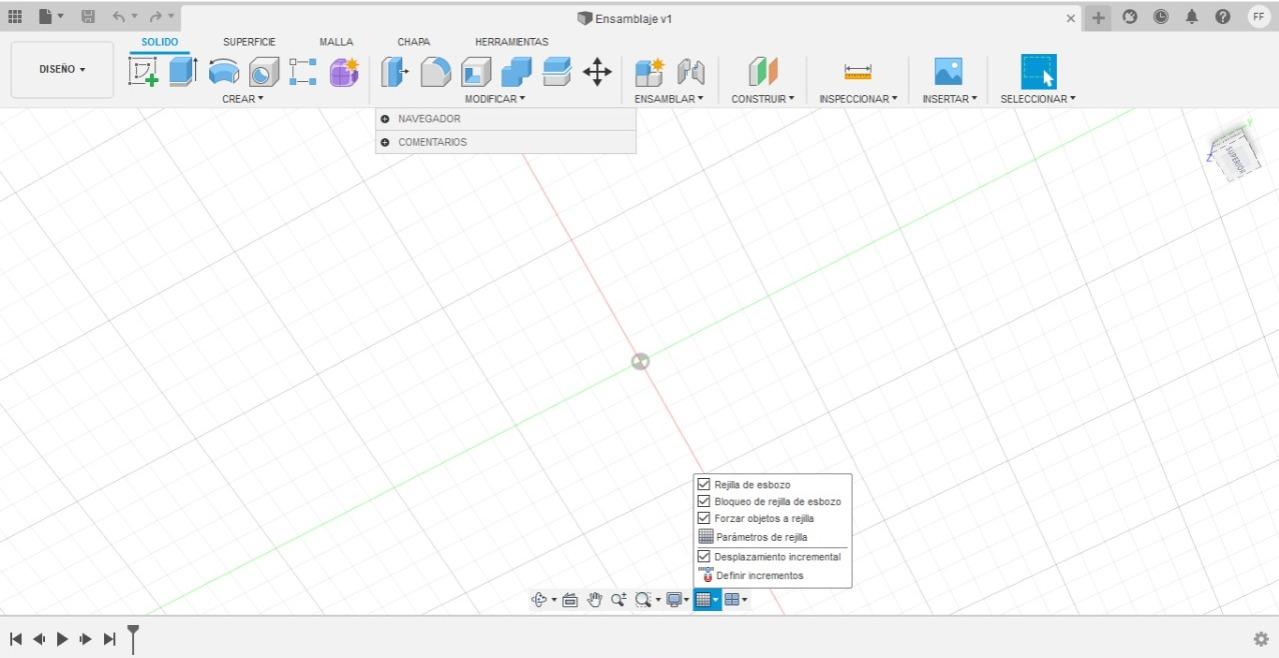
Task: Select the Move/Copy tool
Action: tap(597, 71)
